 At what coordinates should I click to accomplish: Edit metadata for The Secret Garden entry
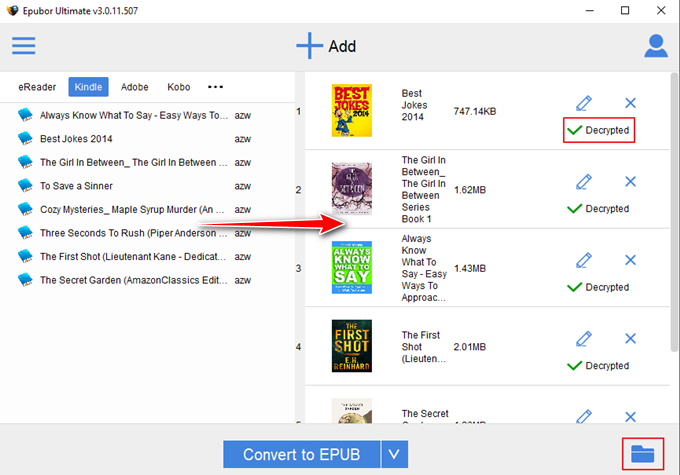tap(584, 416)
